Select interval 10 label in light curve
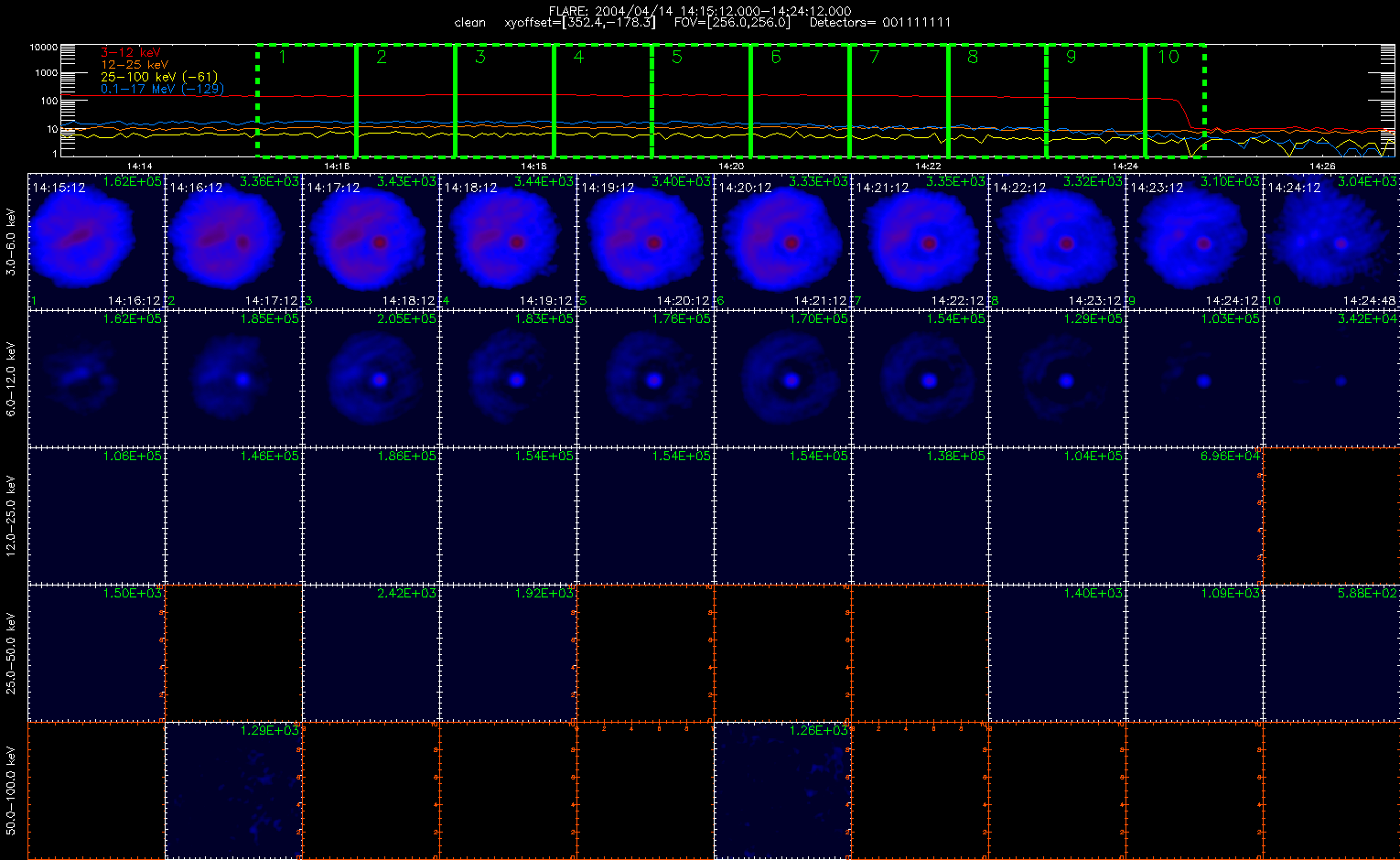This screenshot has width=1400, height=860. (1168, 58)
